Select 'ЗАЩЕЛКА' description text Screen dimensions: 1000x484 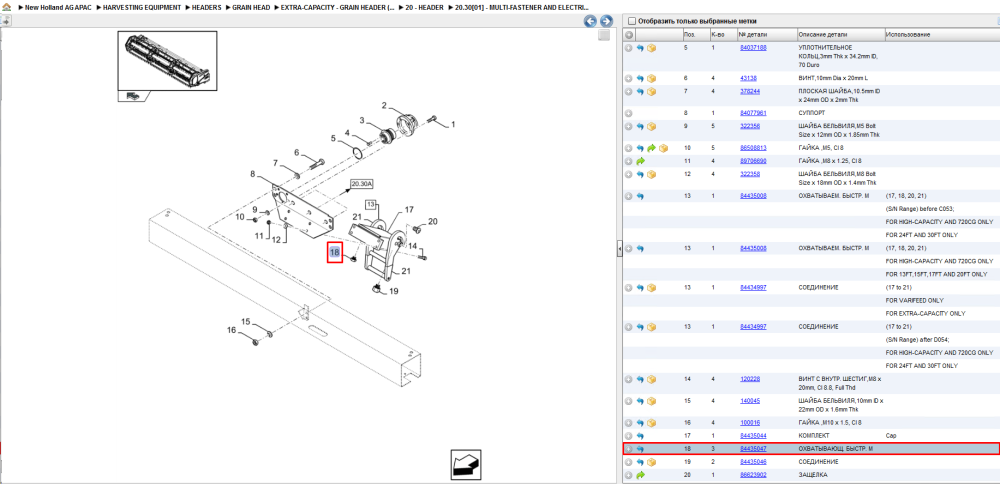click(x=812, y=475)
